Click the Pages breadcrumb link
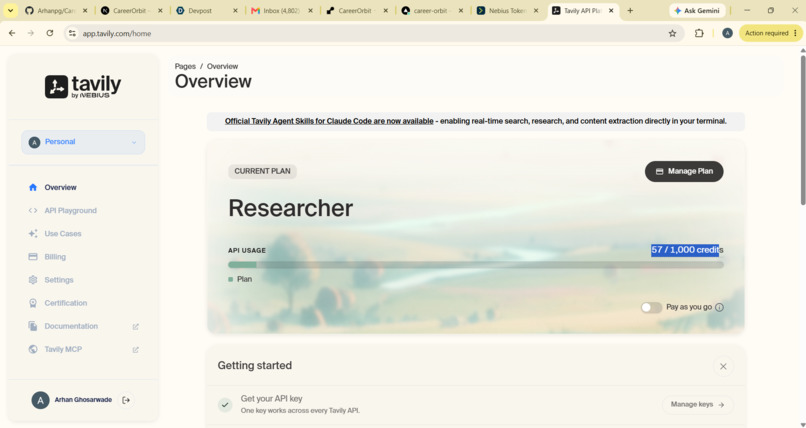The image size is (806, 428). (185, 66)
